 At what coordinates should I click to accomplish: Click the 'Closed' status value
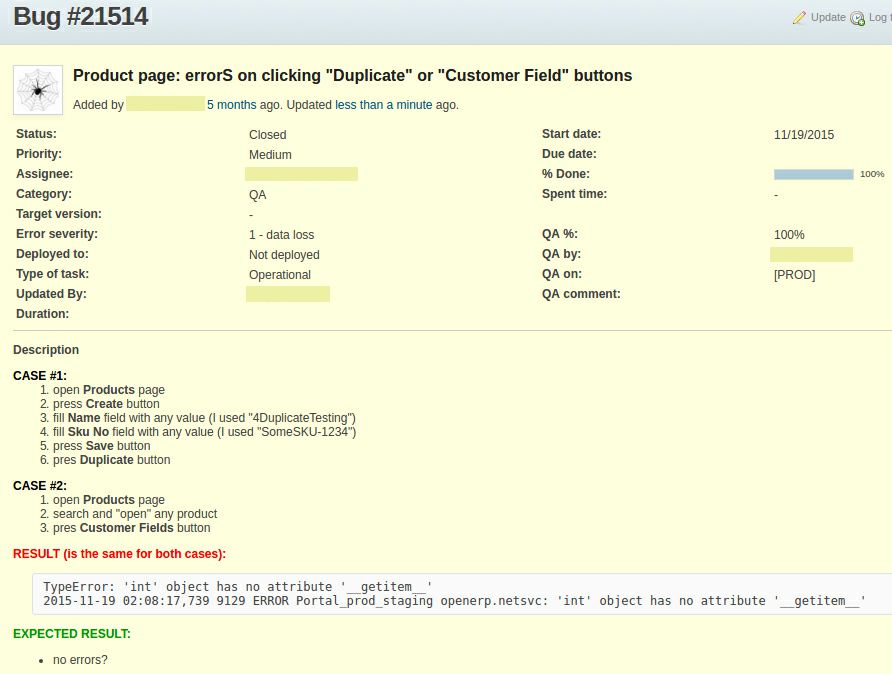[267, 135]
